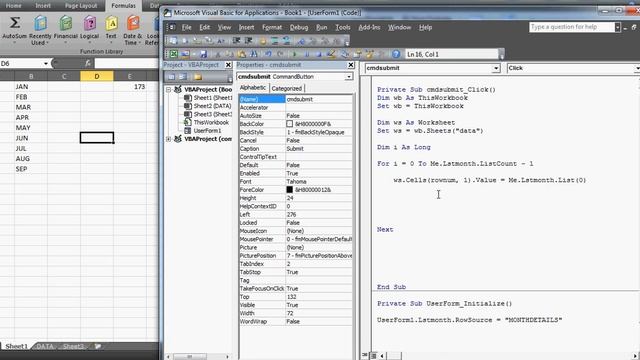The image size is (640, 360).
Task: Click cell containing JAN in Excel
Action: (x=31, y=87)
